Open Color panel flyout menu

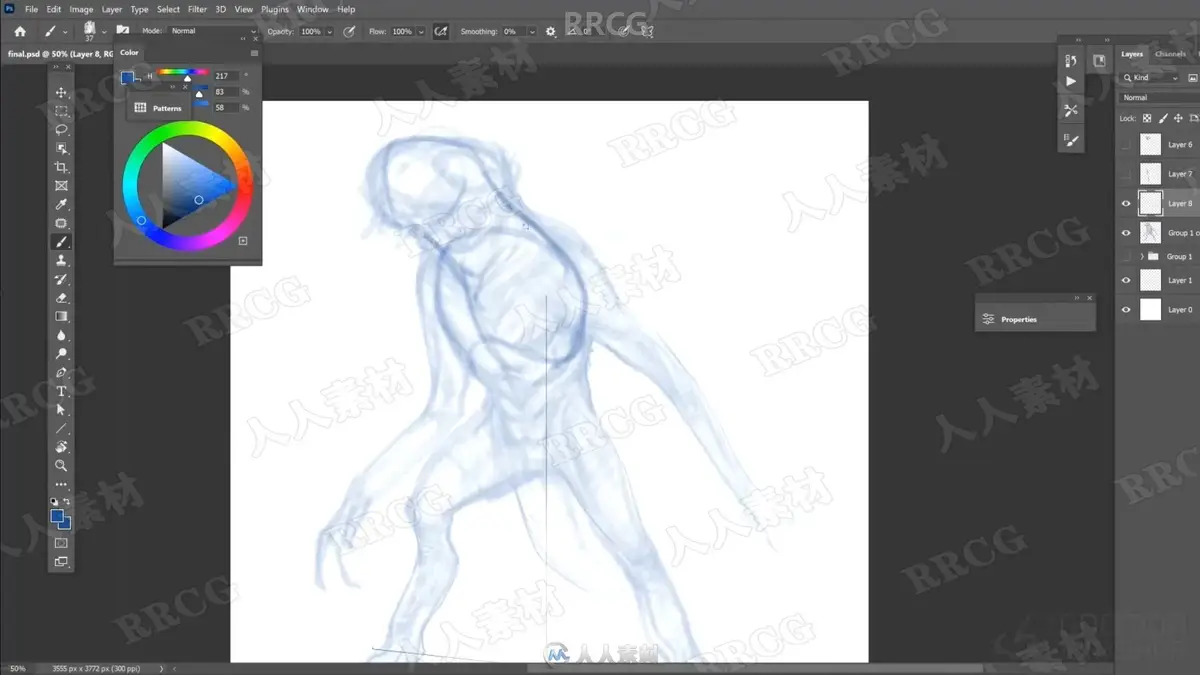[x=254, y=53]
